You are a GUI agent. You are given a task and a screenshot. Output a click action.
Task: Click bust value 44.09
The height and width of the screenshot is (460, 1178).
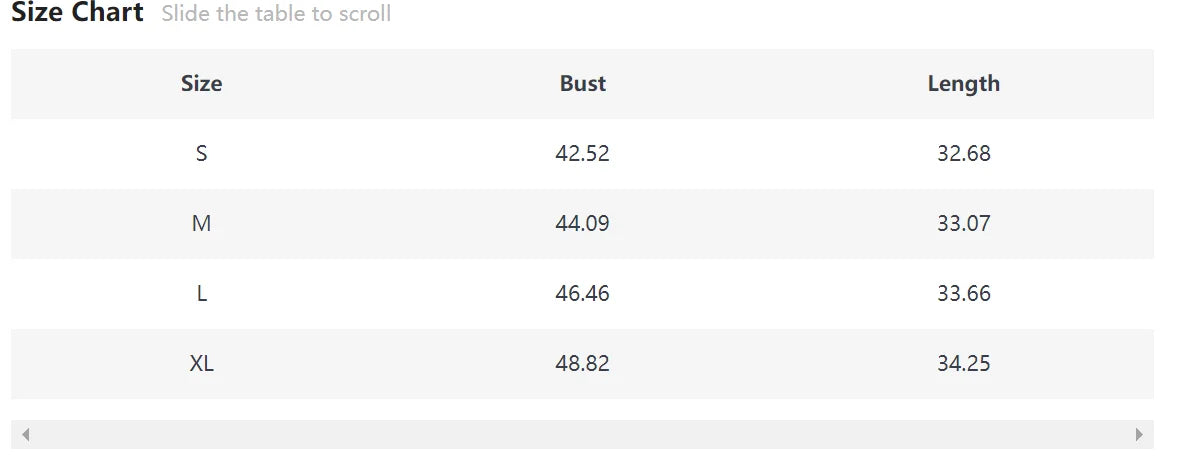(x=582, y=223)
